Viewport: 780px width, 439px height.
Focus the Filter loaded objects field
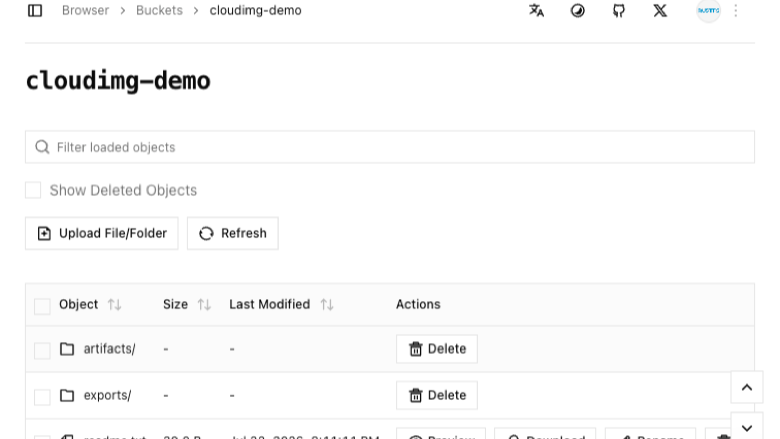pos(390,147)
